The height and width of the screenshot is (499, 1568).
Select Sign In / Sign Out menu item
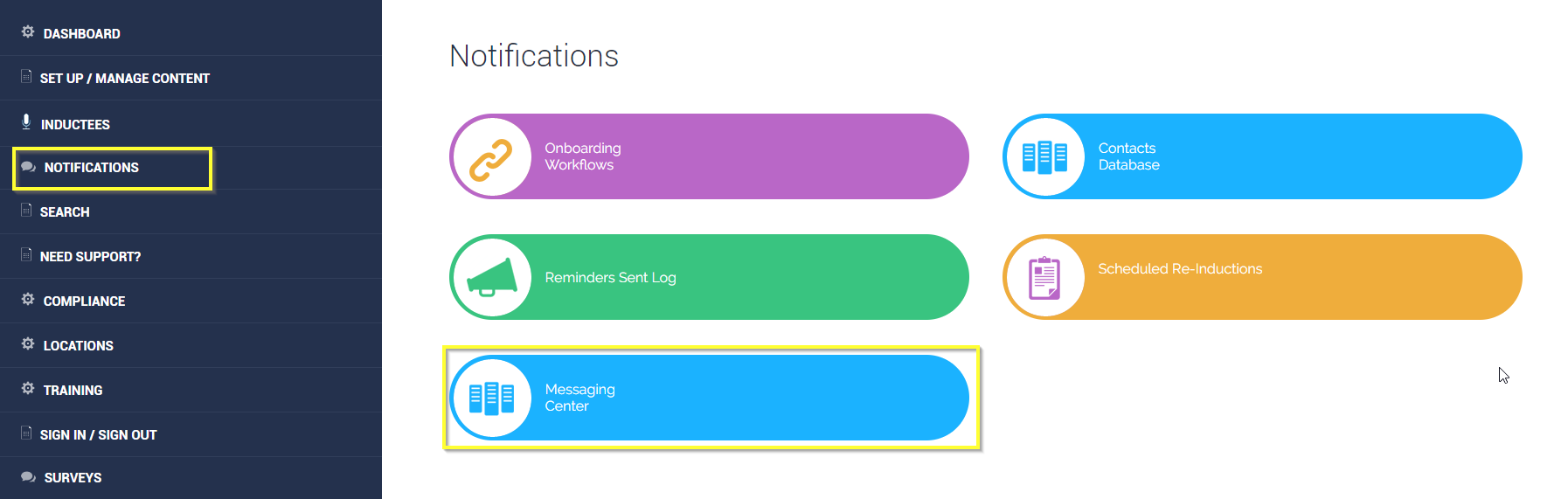pos(98,435)
